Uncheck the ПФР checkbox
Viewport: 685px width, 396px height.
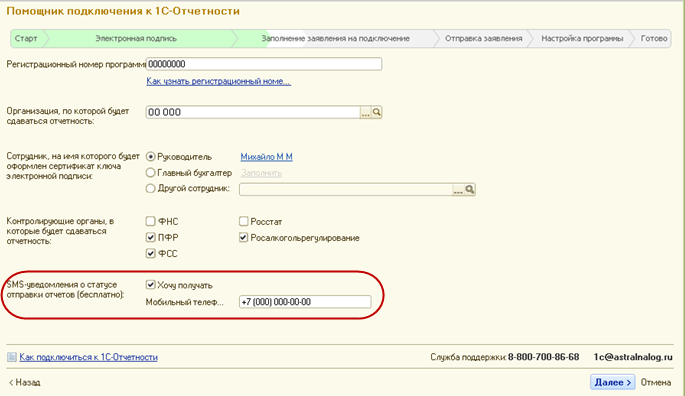[x=151, y=237]
